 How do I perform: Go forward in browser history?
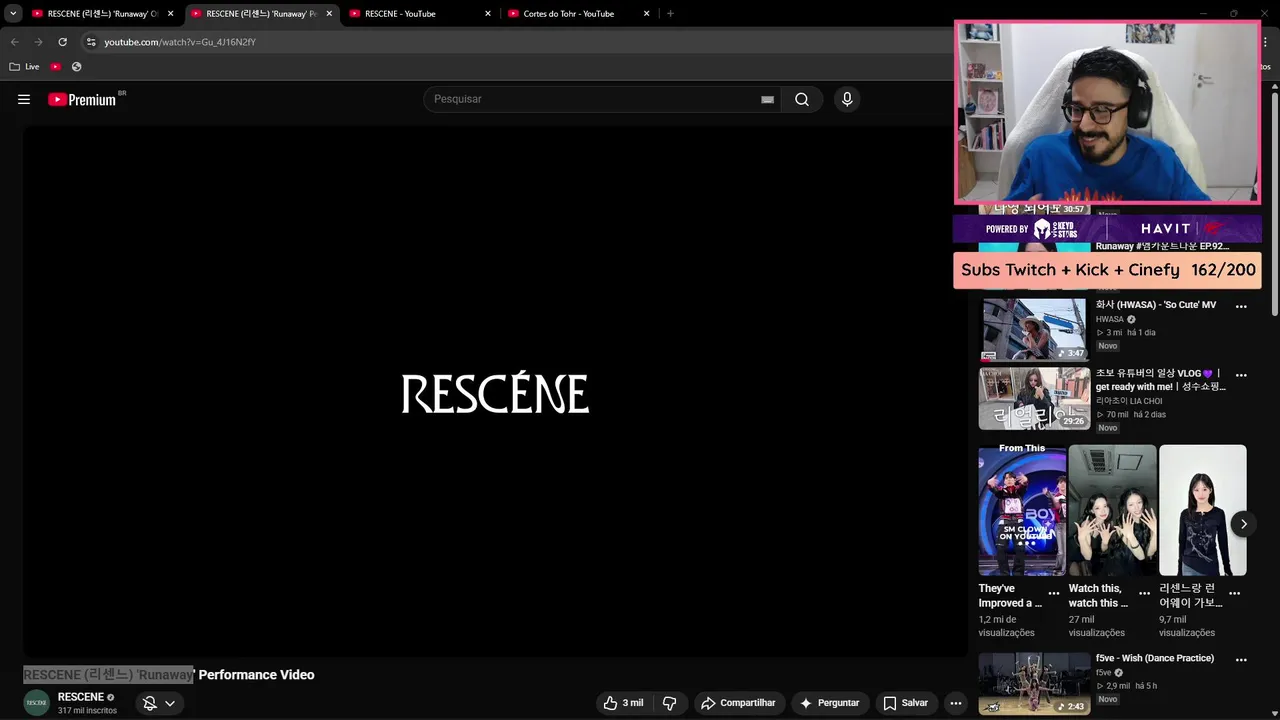tap(38, 42)
